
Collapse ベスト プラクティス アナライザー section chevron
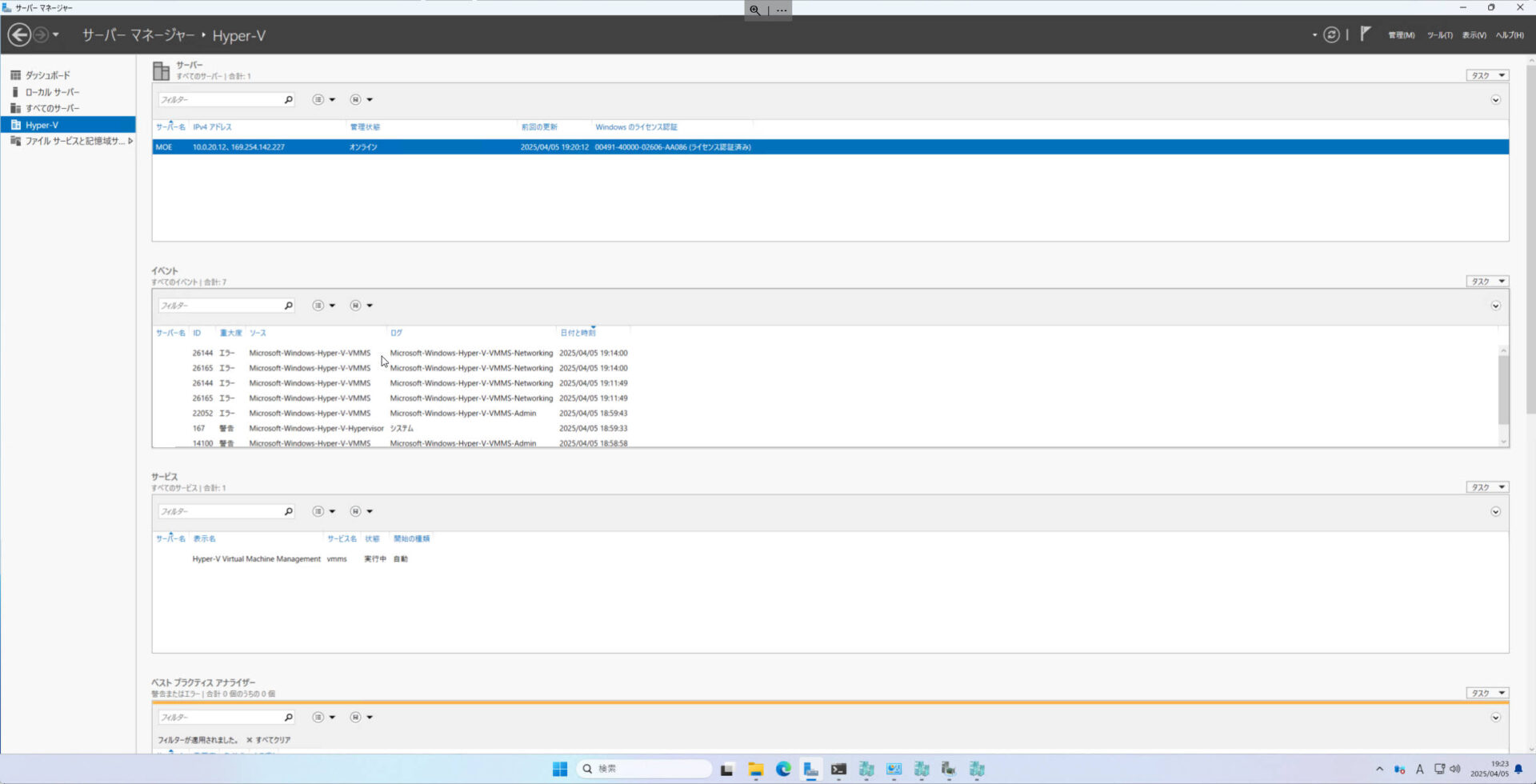(x=1495, y=718)
